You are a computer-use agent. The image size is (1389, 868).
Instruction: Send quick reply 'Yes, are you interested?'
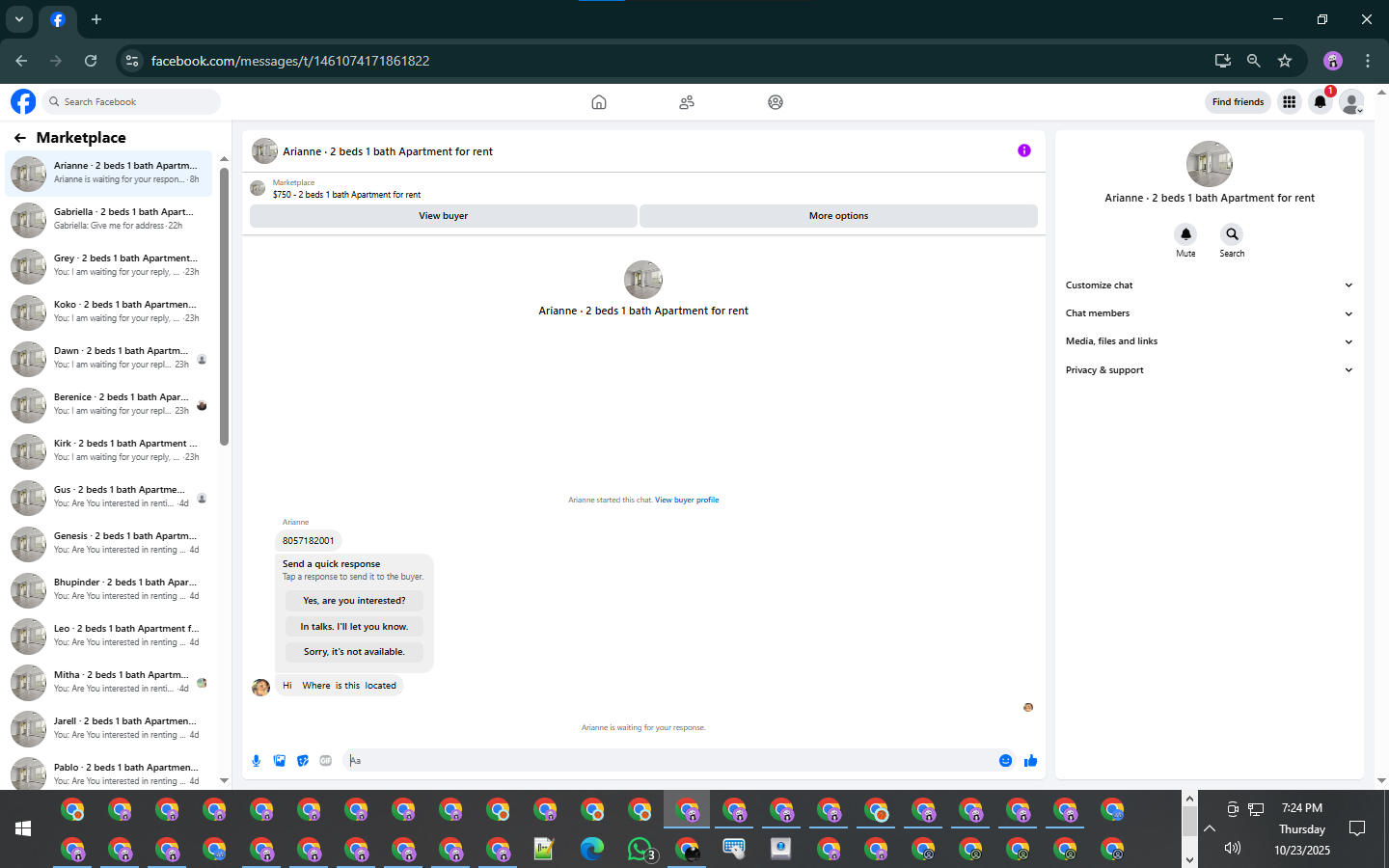tap(354, 601)
